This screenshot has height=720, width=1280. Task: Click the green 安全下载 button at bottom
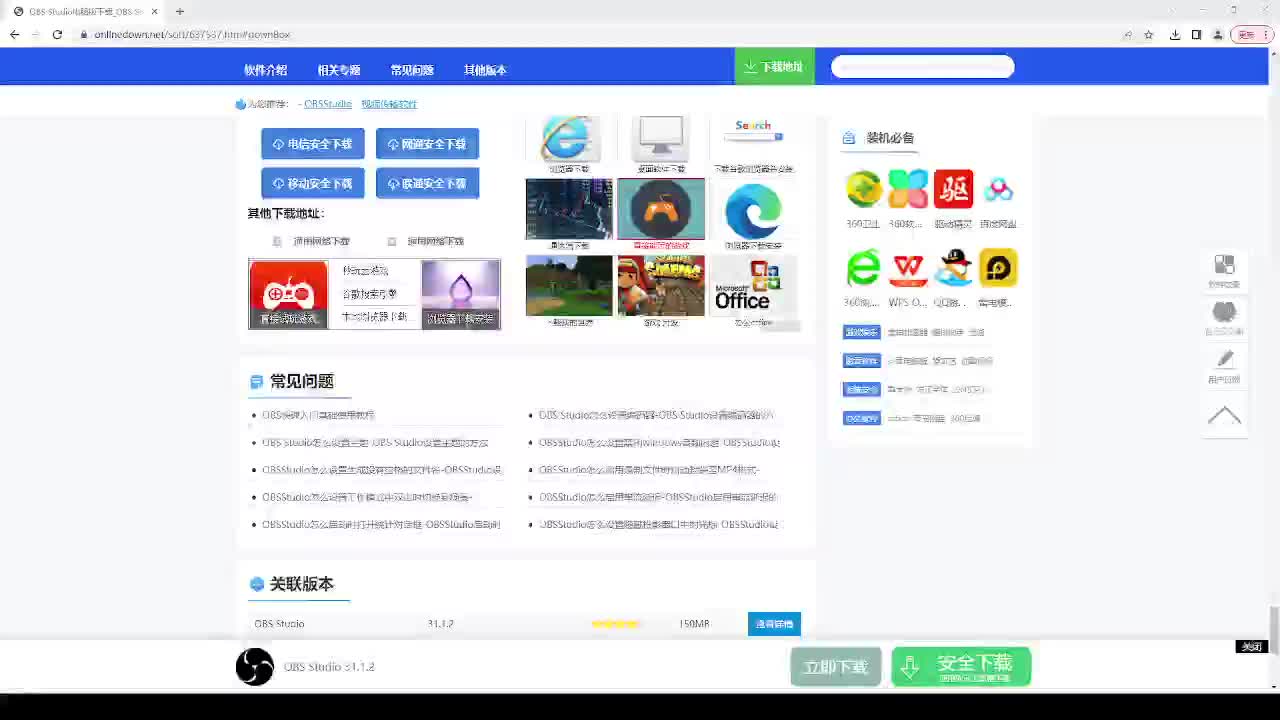(961, 667)
